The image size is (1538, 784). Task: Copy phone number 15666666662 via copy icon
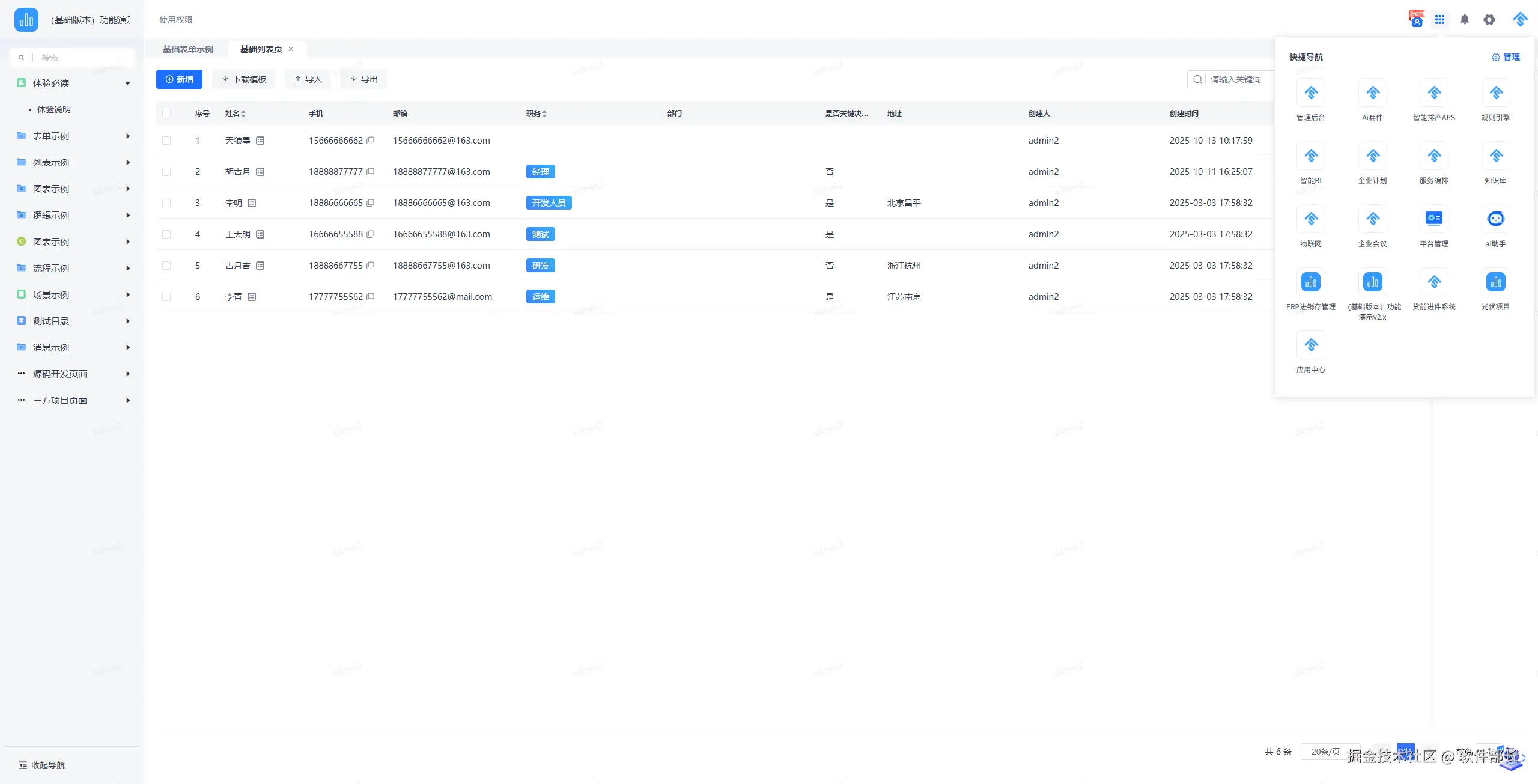coord(371,141)
